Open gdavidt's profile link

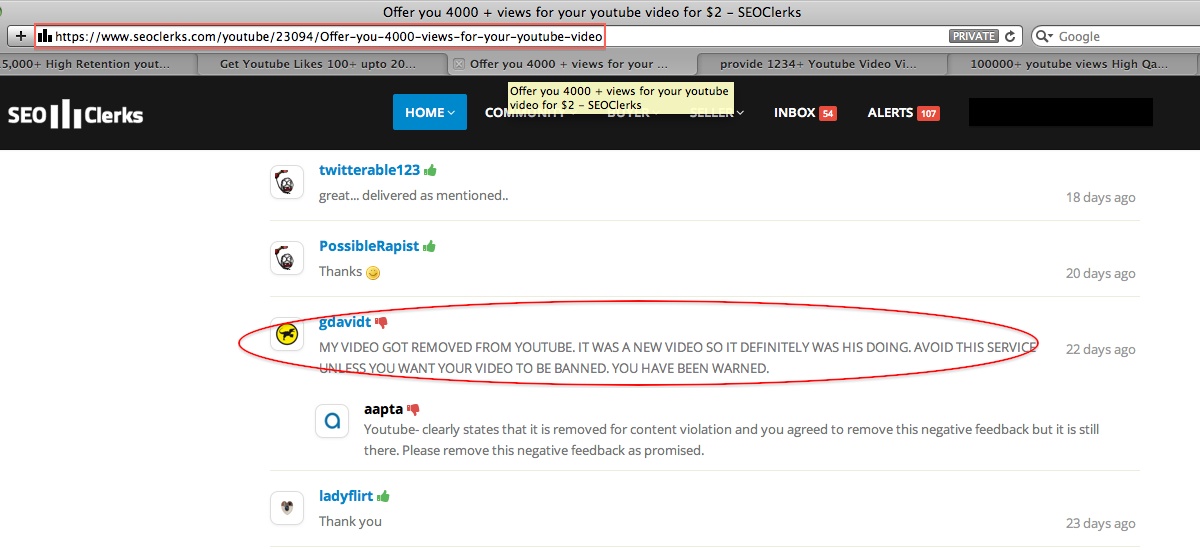tap(345, 322)
